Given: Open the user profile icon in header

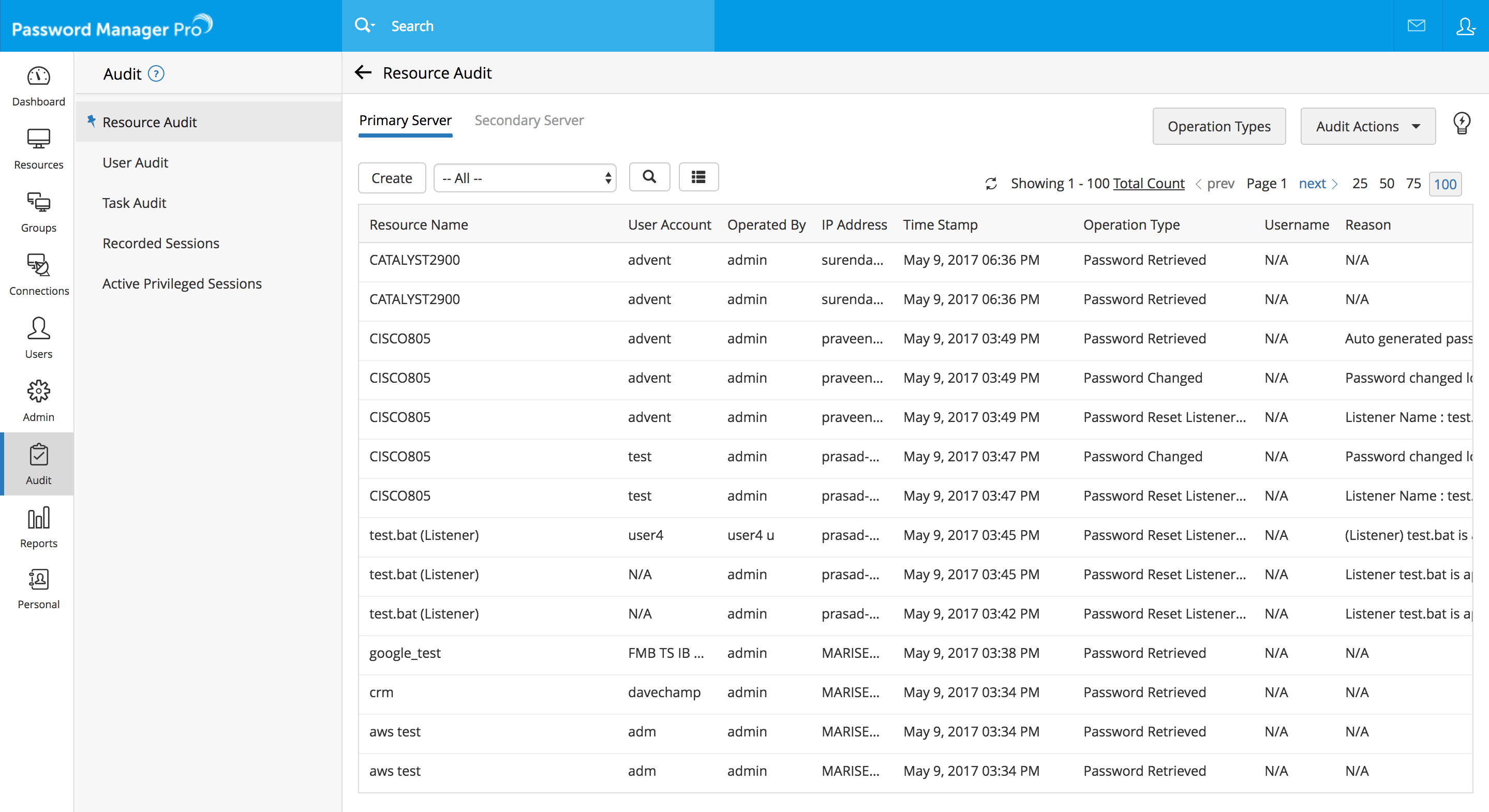Looking at the screenshot, I should (x=1465, y=25).
